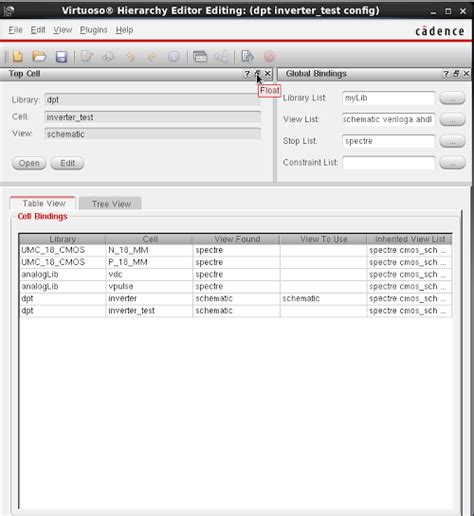Close the Top Cell panel

tap(268, 74)
